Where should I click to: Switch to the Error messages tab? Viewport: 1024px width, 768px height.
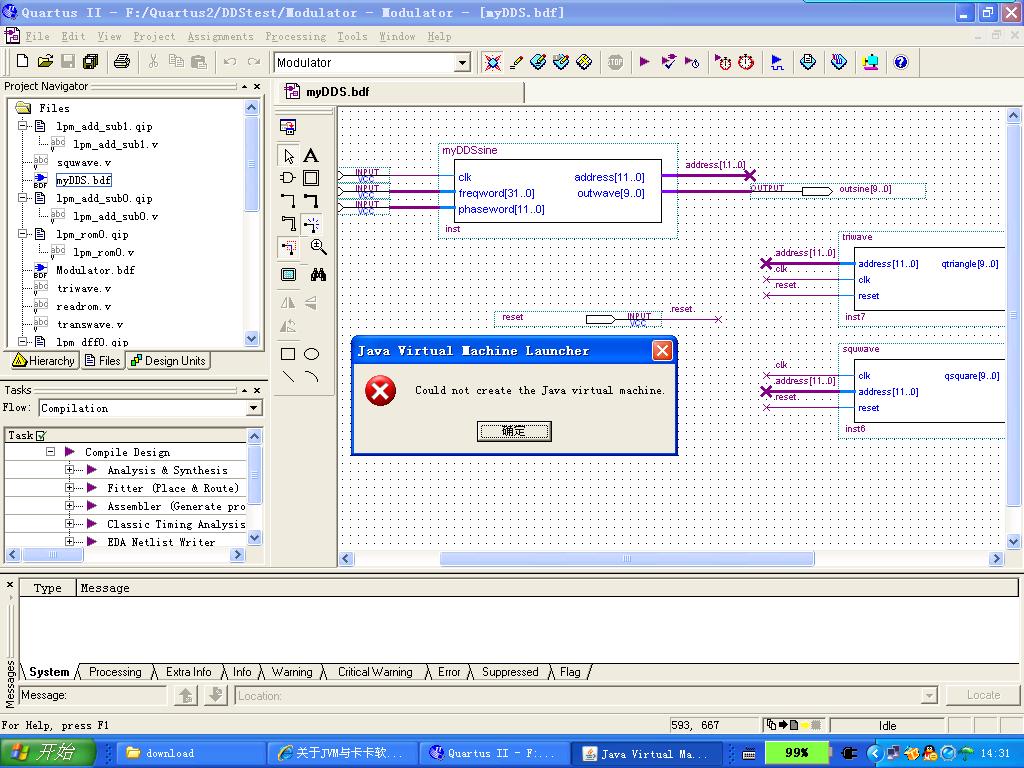pos(449,672)
